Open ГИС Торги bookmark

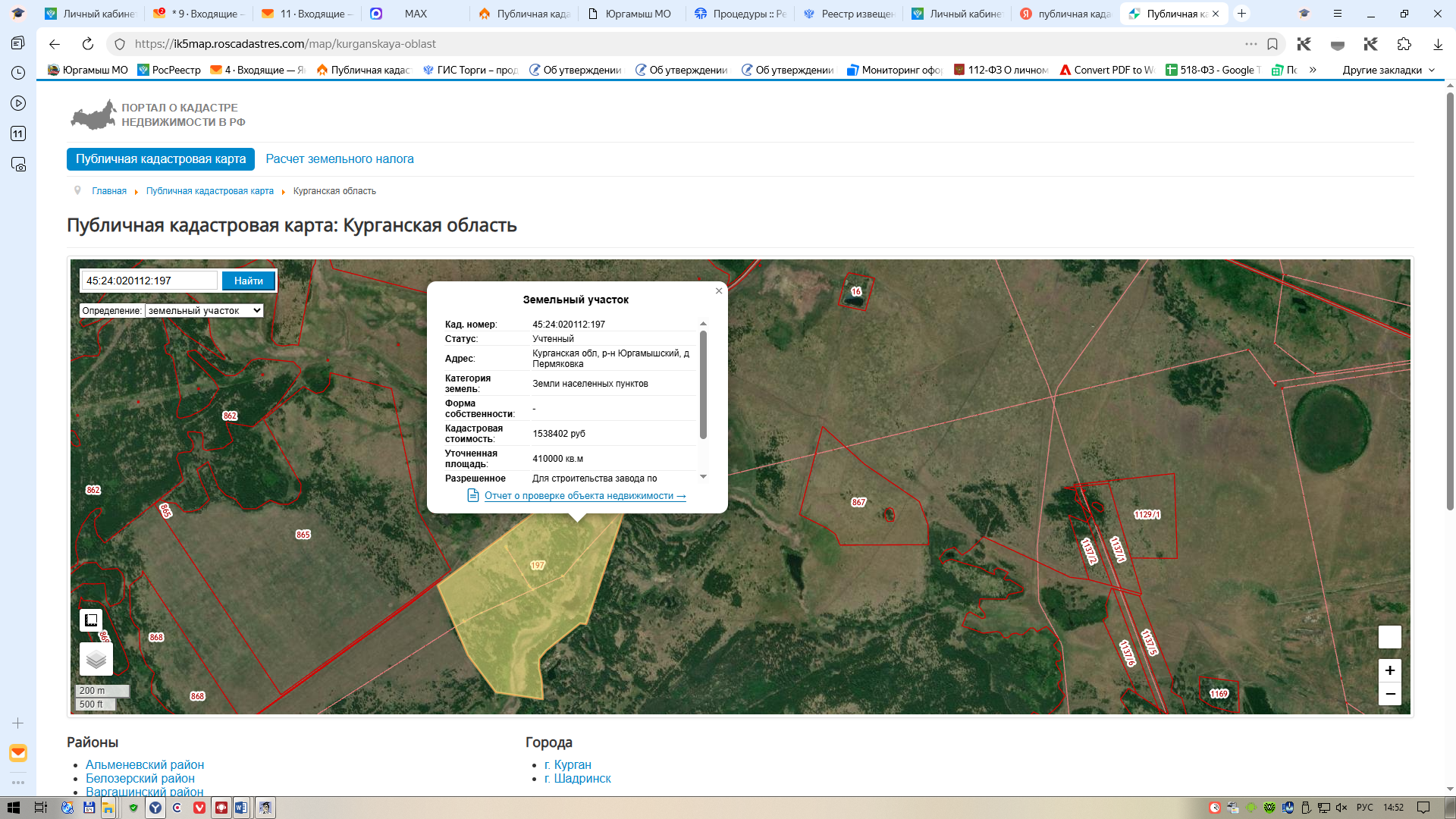[469, 70]
